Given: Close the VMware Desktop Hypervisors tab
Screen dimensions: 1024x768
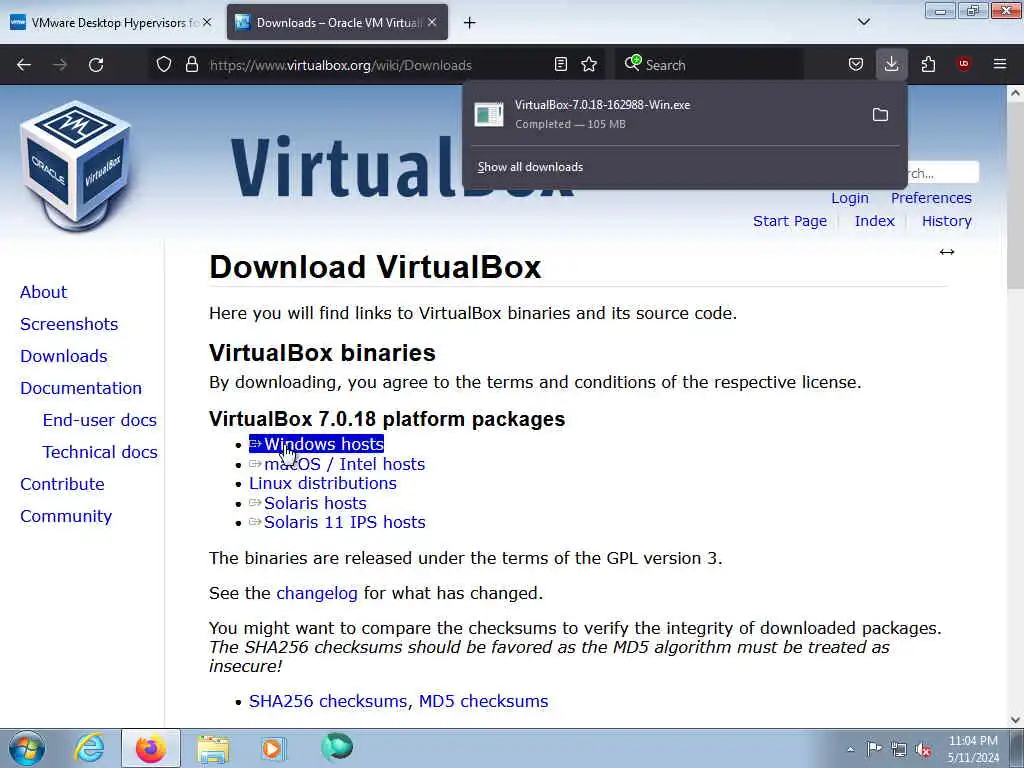Looking at the screenshot, I should pyautogui.click(x=206, y=22).
